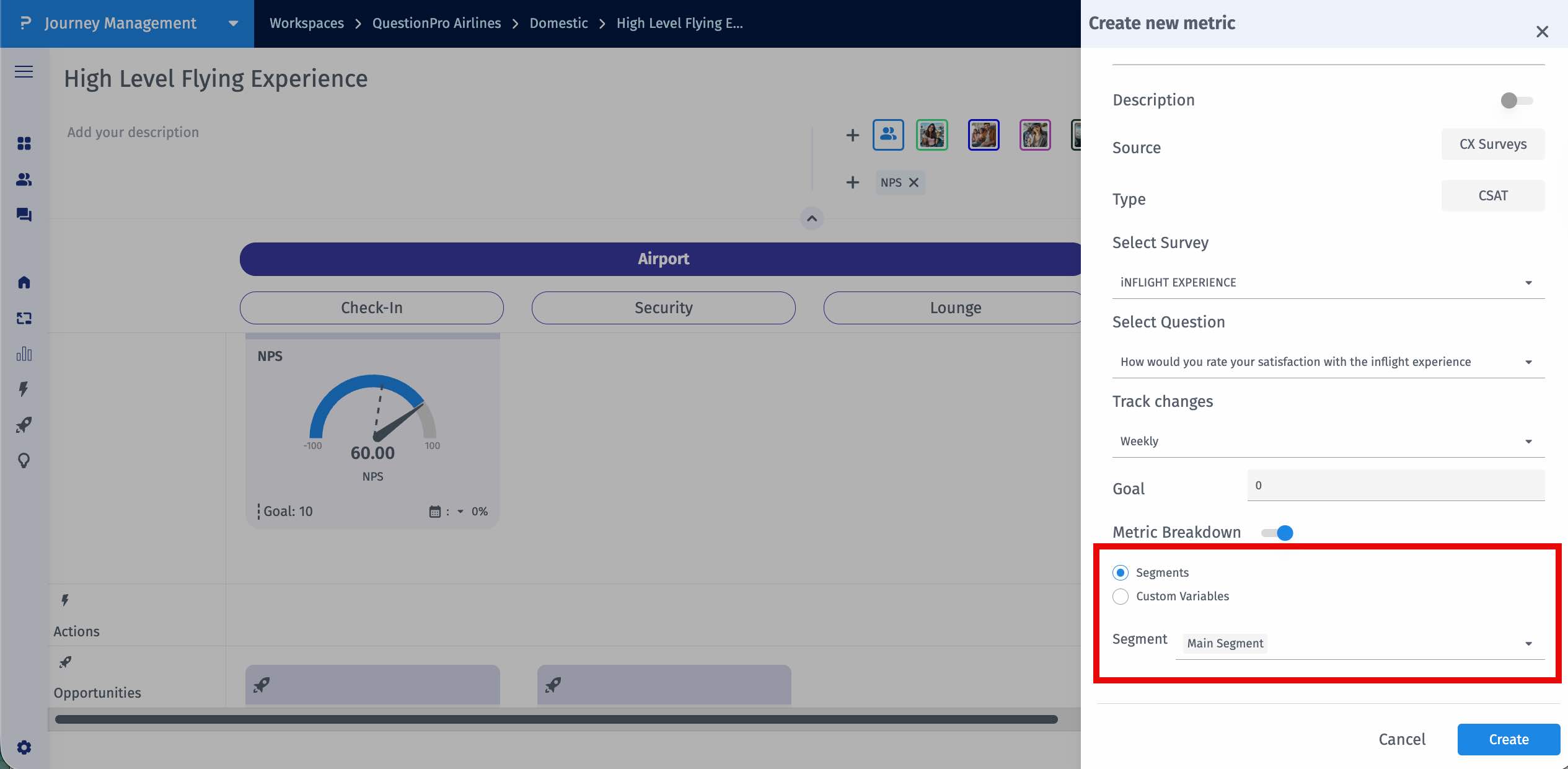
Task: Click the Goal input field showing 0
Action: [1394, 485]
